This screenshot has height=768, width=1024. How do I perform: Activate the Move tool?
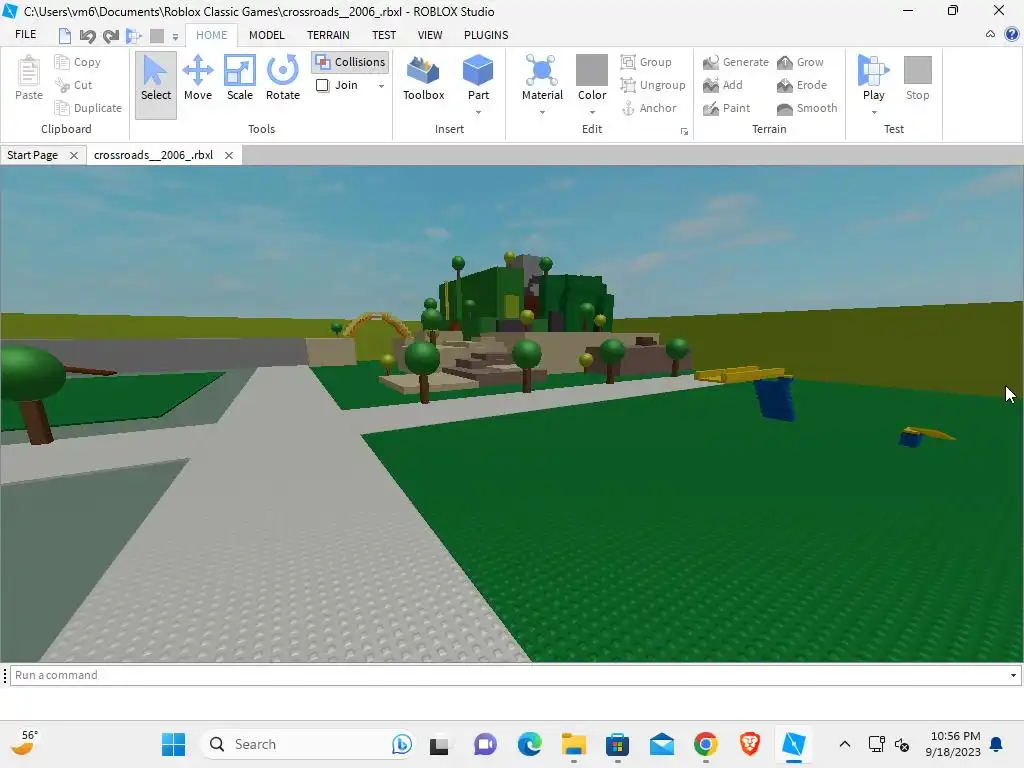point(198,78)
